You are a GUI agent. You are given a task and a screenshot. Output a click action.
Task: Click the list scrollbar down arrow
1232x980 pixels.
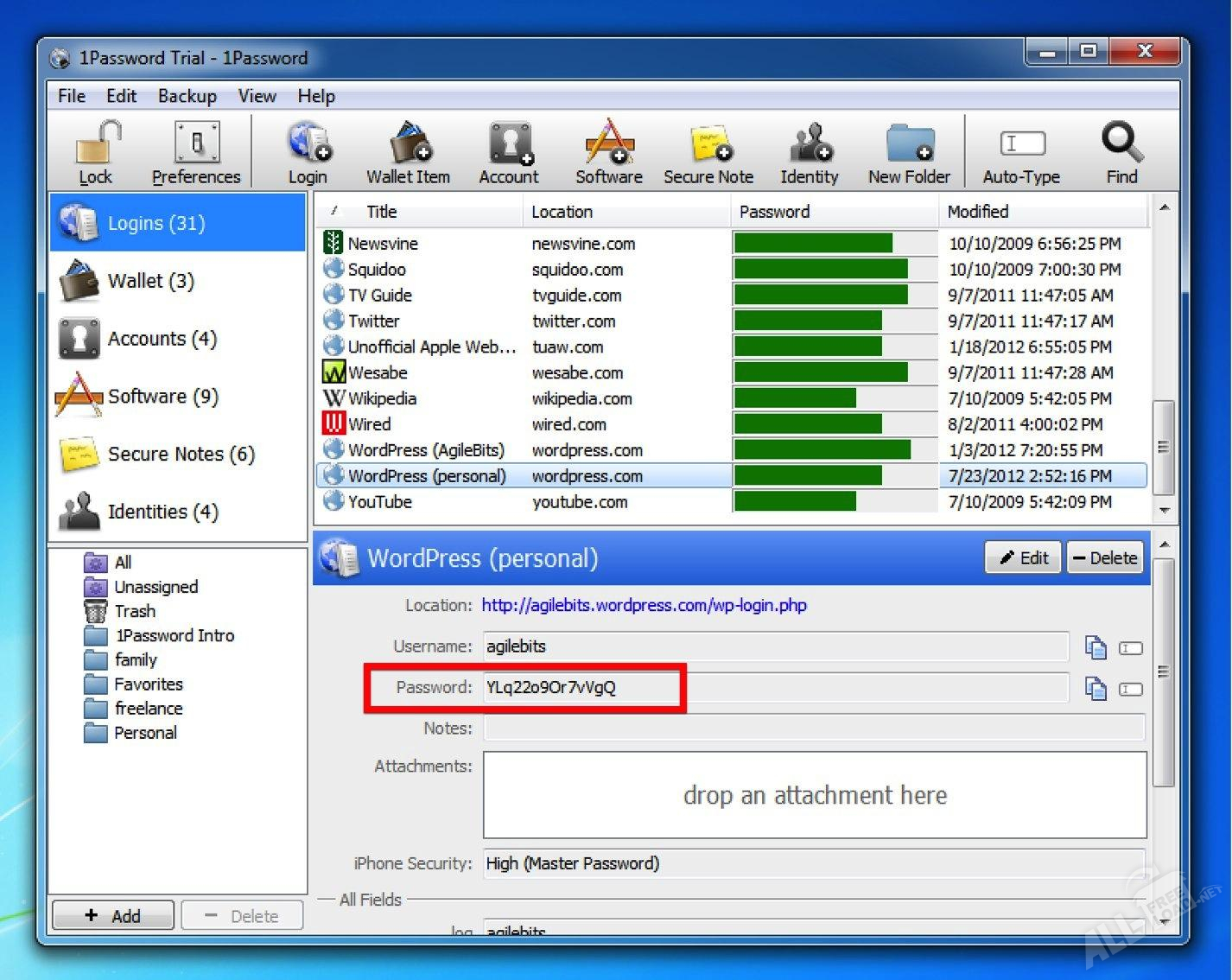(x=1164, y=510)
